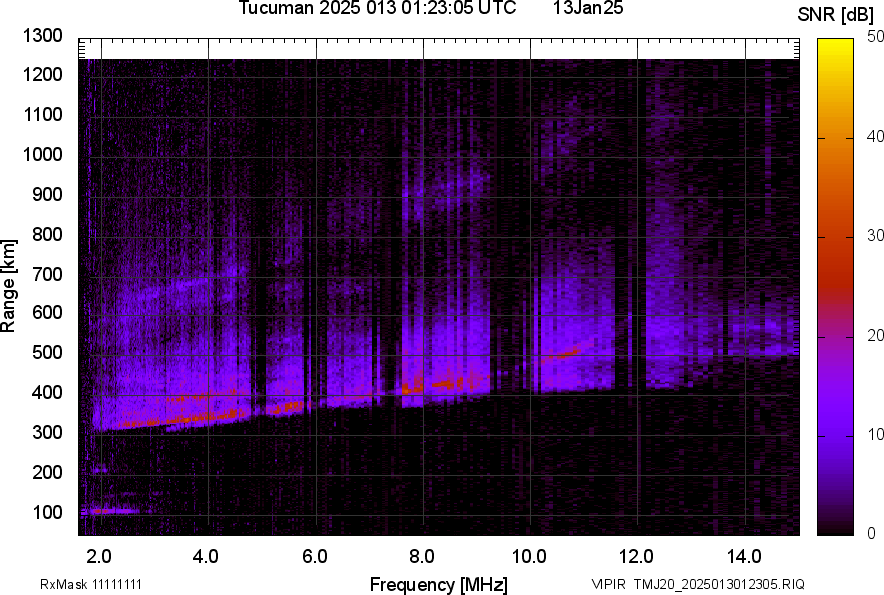Click the range tick label '1300'
This screenshot has height=595, width=884.
click(x=42, y=36)
